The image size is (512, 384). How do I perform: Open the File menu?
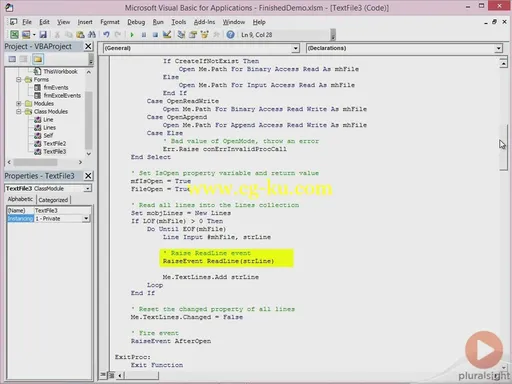coord(27,22)
